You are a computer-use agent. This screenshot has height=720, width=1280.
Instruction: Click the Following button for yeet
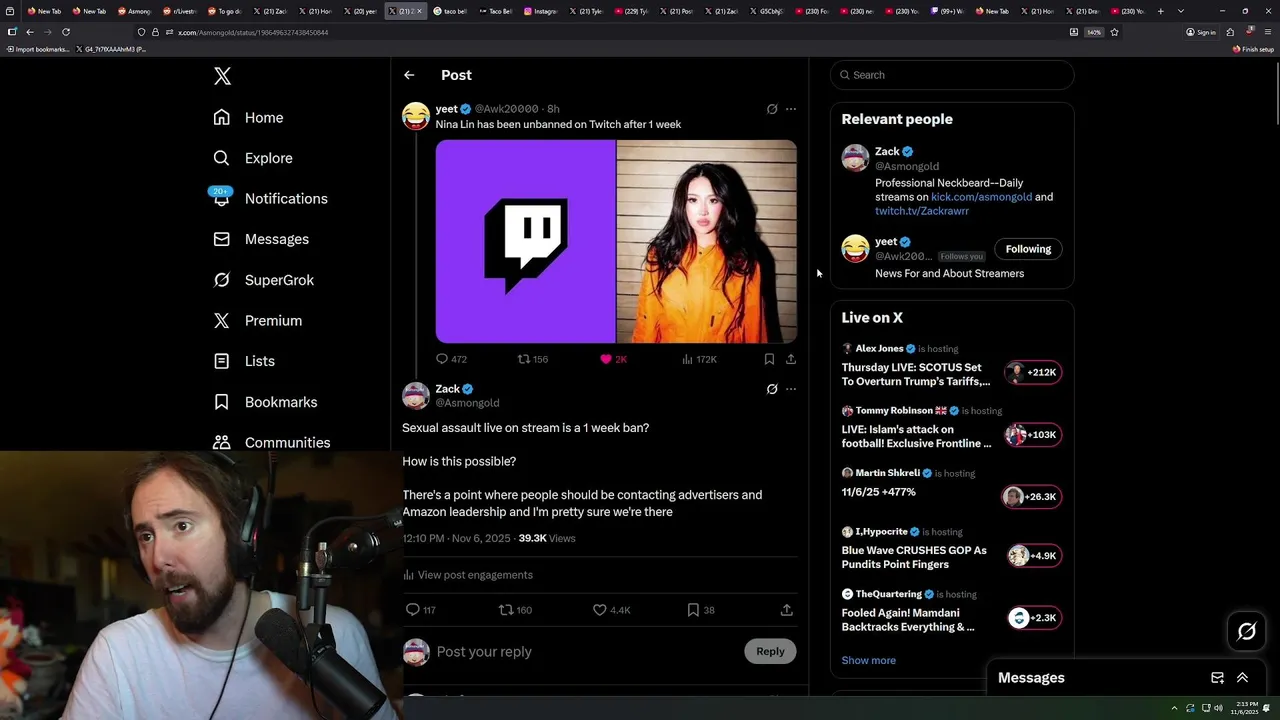pyautogui.click(x=1028, y=249)
